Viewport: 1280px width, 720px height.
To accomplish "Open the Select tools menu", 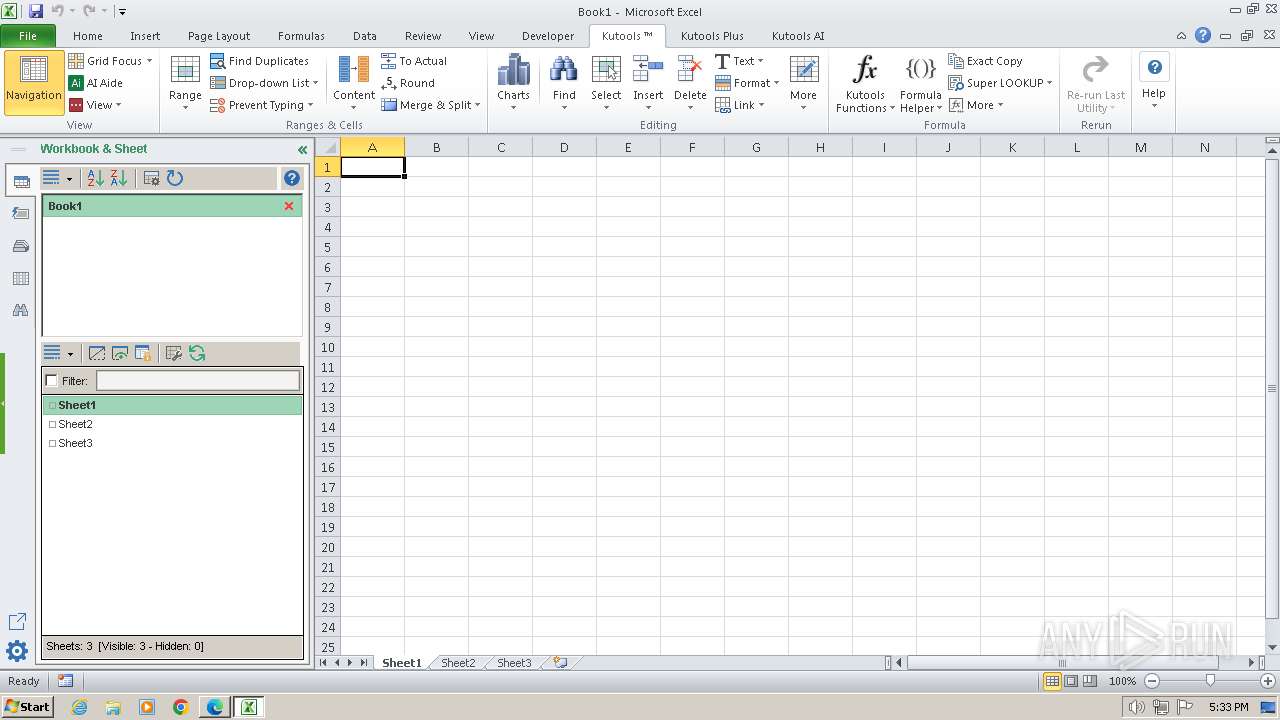I will point(606,82).
